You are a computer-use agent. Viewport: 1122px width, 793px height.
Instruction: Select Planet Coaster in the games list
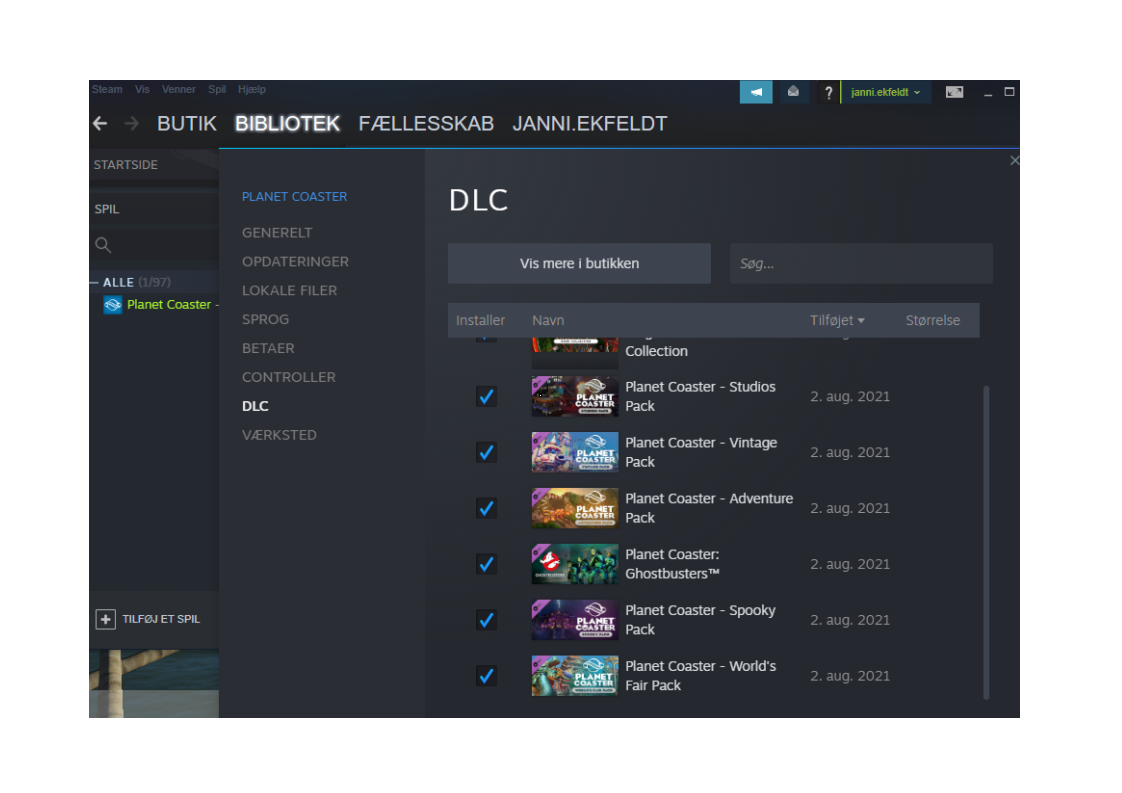pyautogui.click(x=168, y=305)
